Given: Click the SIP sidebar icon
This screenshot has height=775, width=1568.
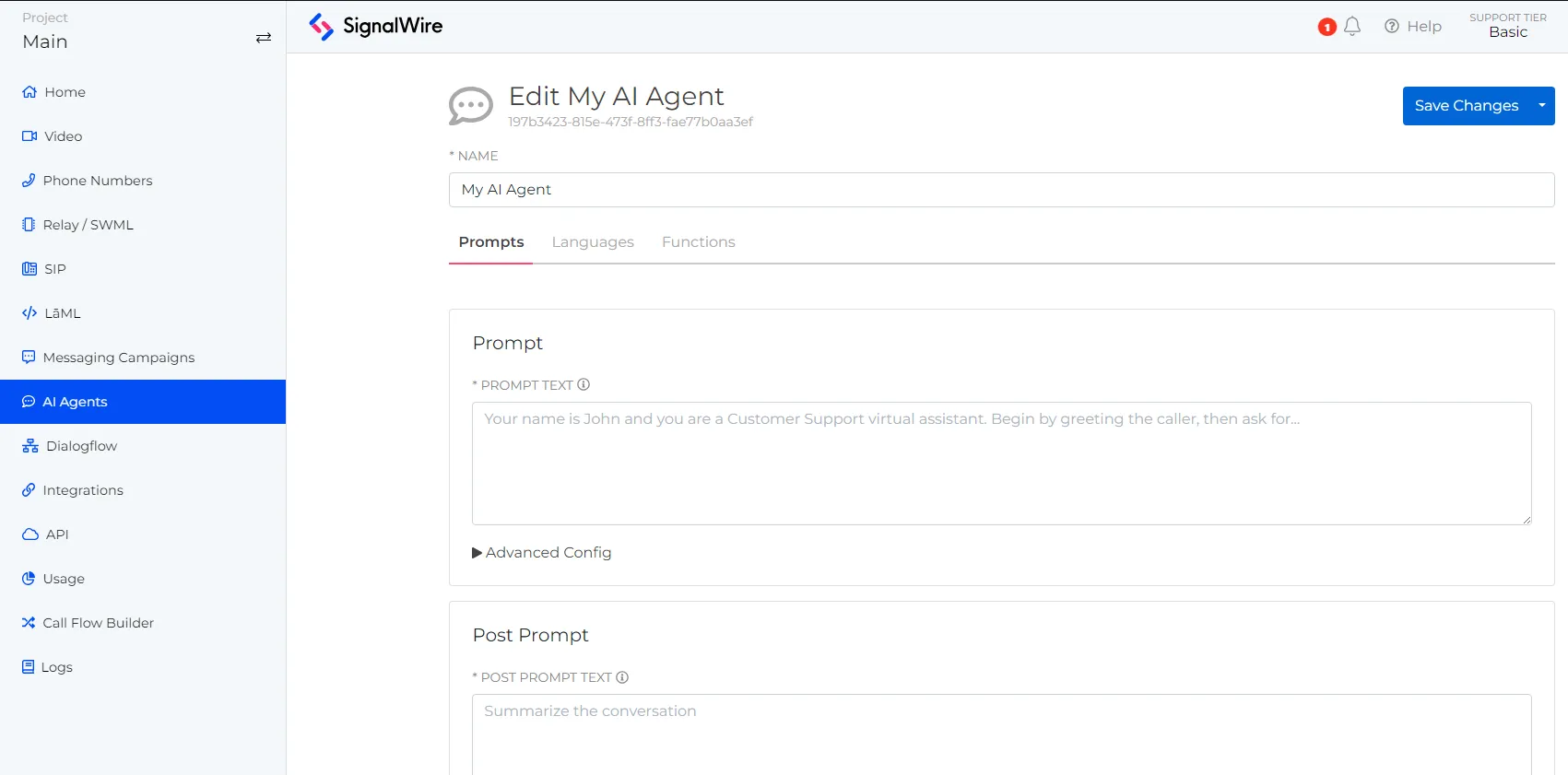Looking at the screenshot, I should tap(29, 268).
